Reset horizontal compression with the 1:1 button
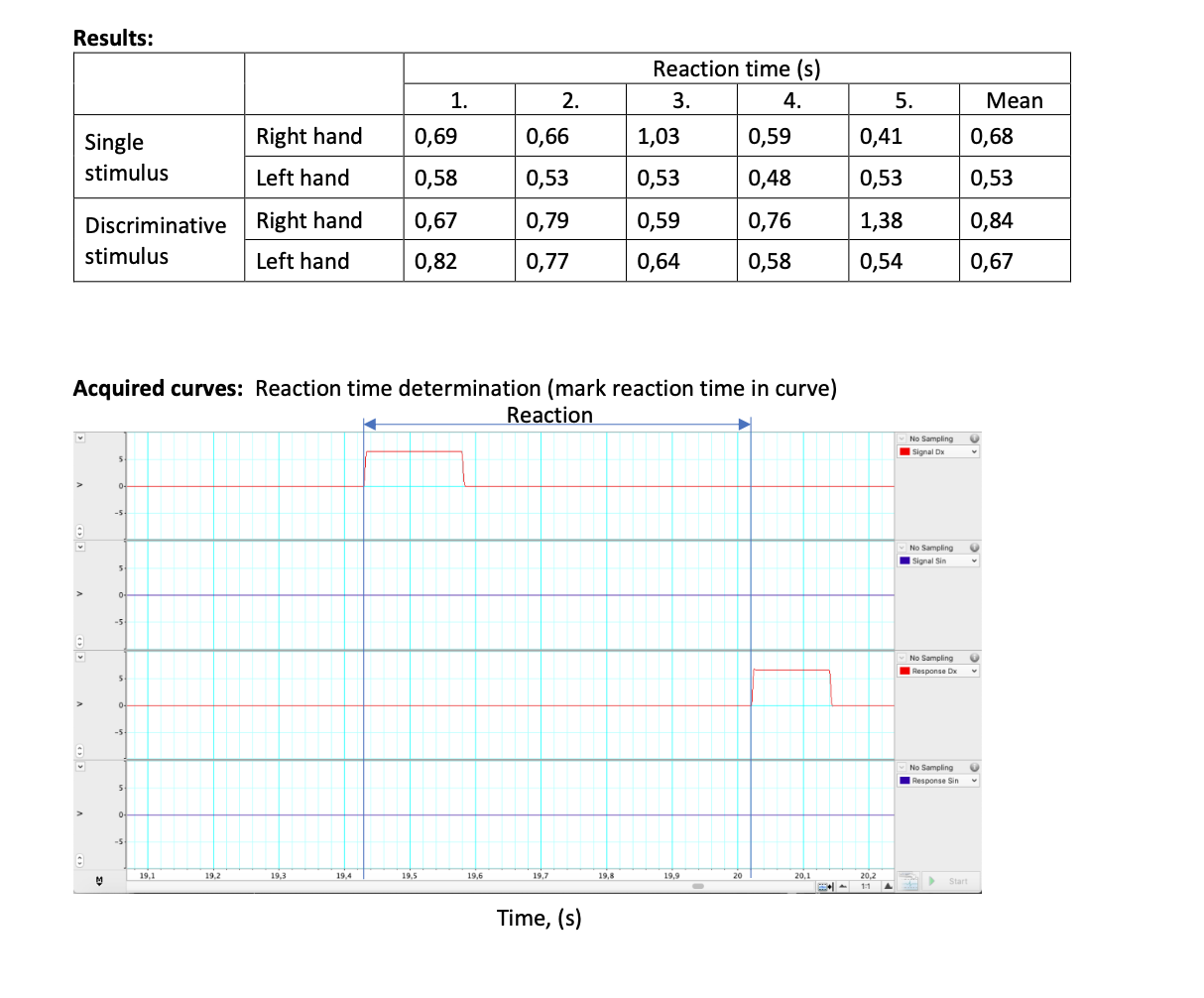 (866, 886)
